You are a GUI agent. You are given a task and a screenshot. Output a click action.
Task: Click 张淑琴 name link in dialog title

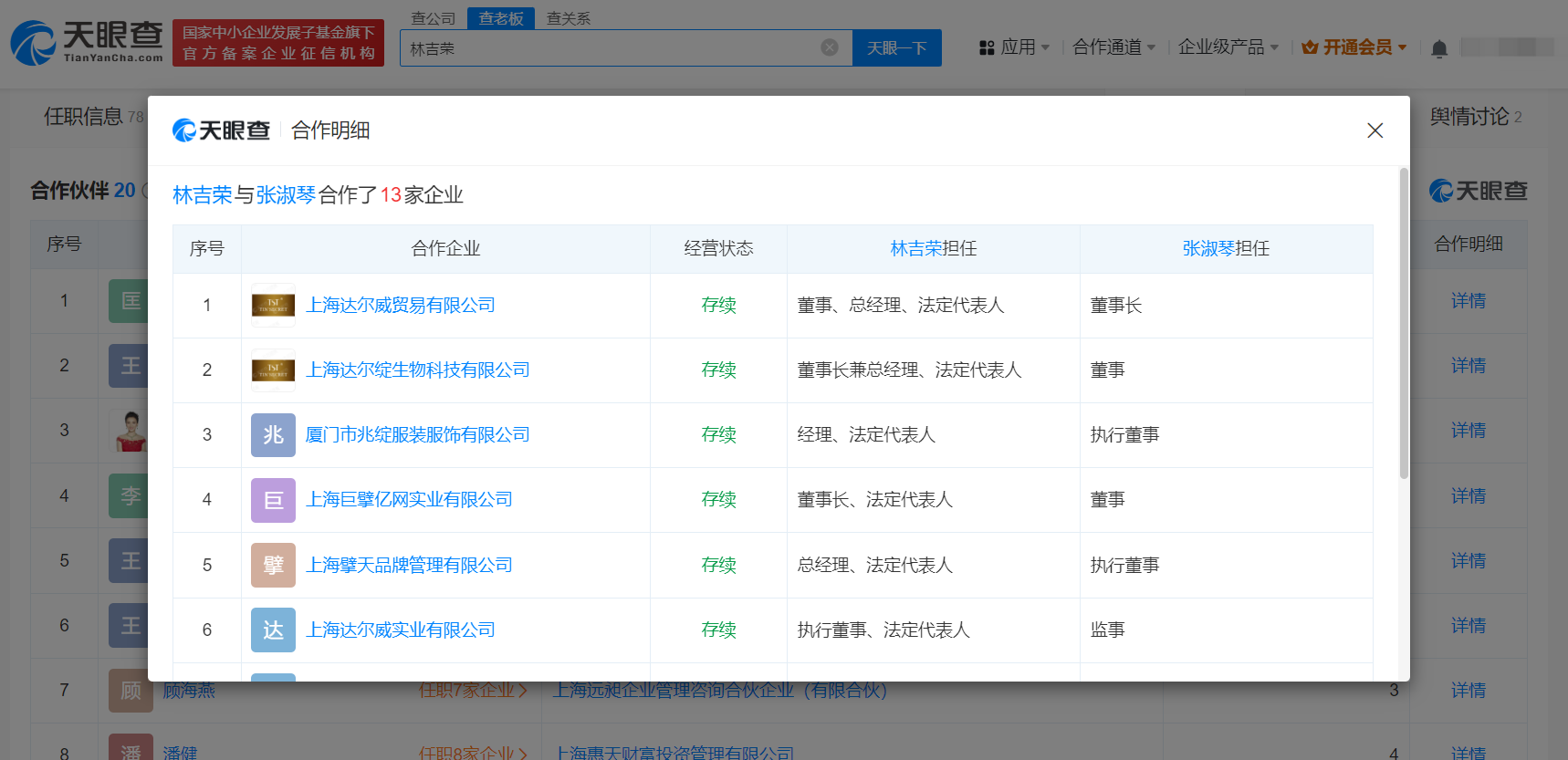[x=286, y=195]
